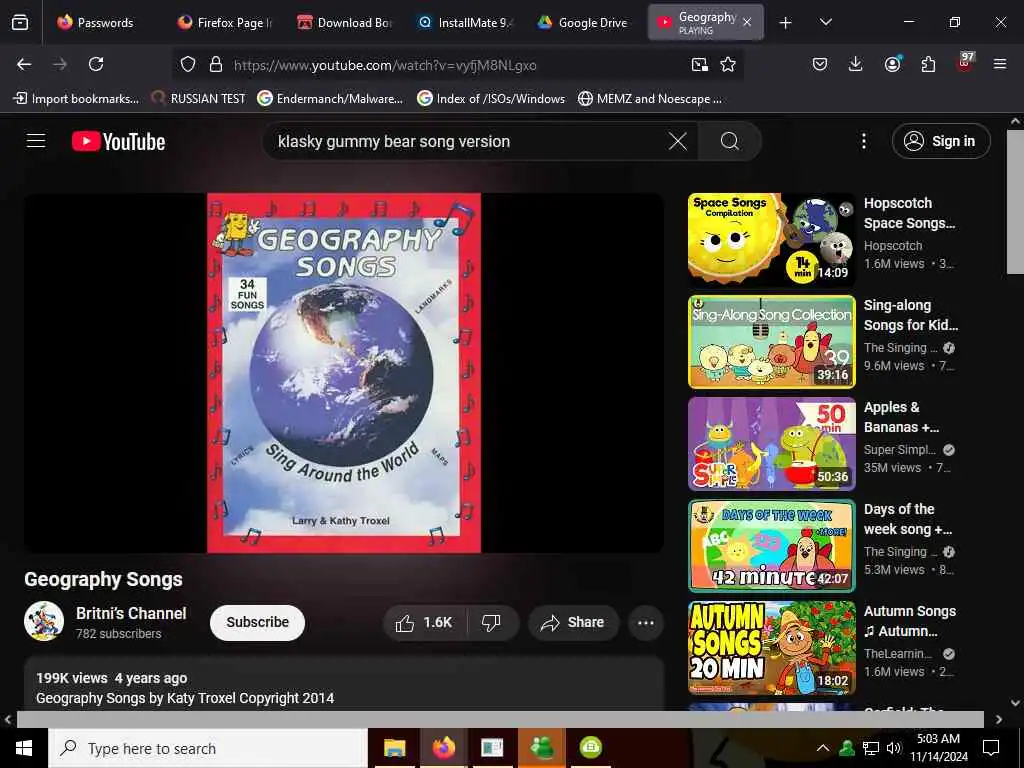Viewport: 1024px width, 768px height.
Task: Open the network icon in system tray
Action: 871,748
